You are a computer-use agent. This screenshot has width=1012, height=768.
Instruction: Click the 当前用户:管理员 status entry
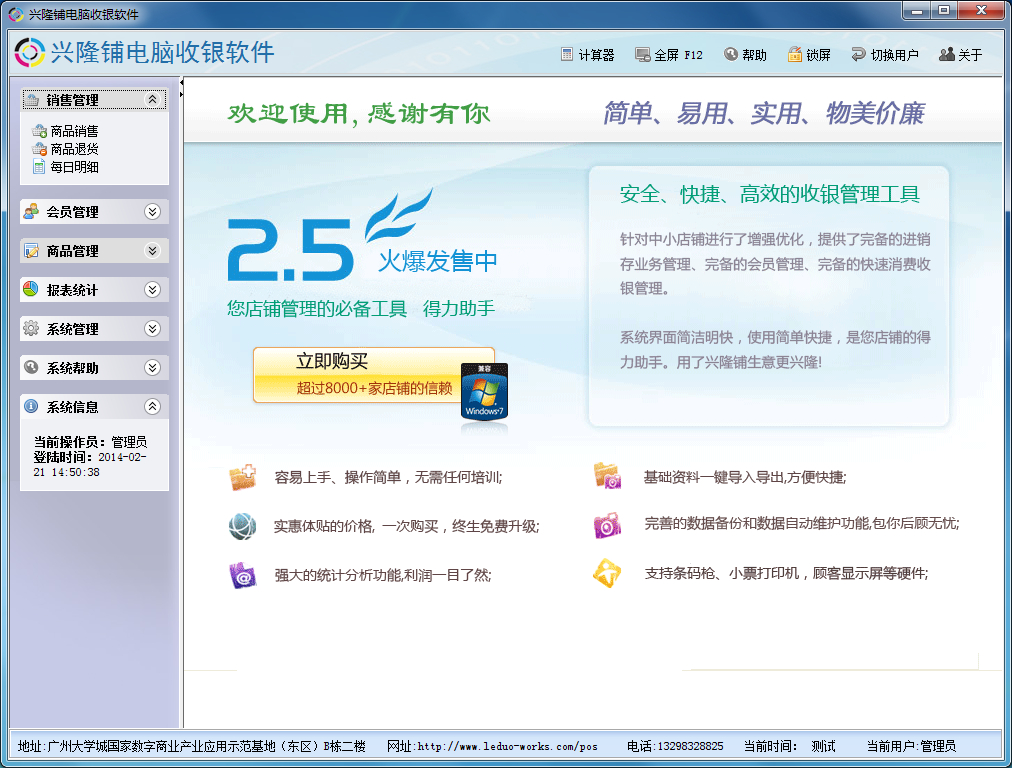pos(911,746)
